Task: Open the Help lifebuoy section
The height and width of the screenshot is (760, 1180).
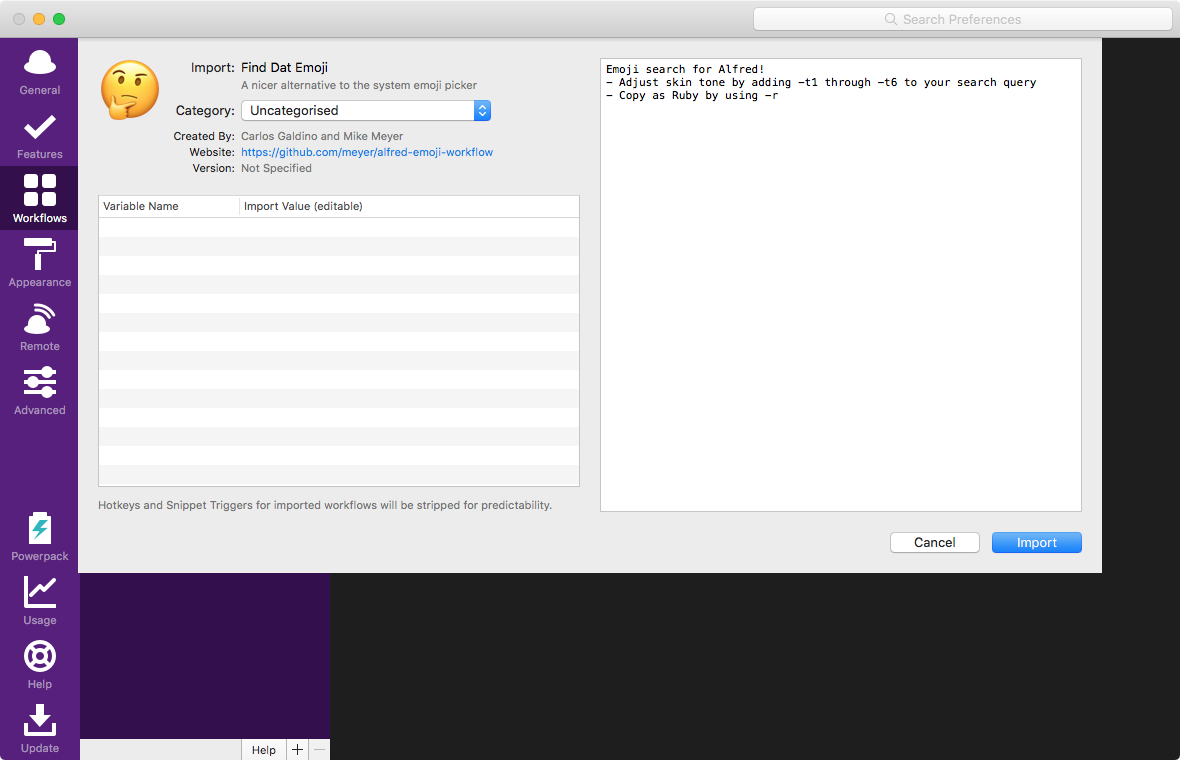Action: tap(39, 664)
